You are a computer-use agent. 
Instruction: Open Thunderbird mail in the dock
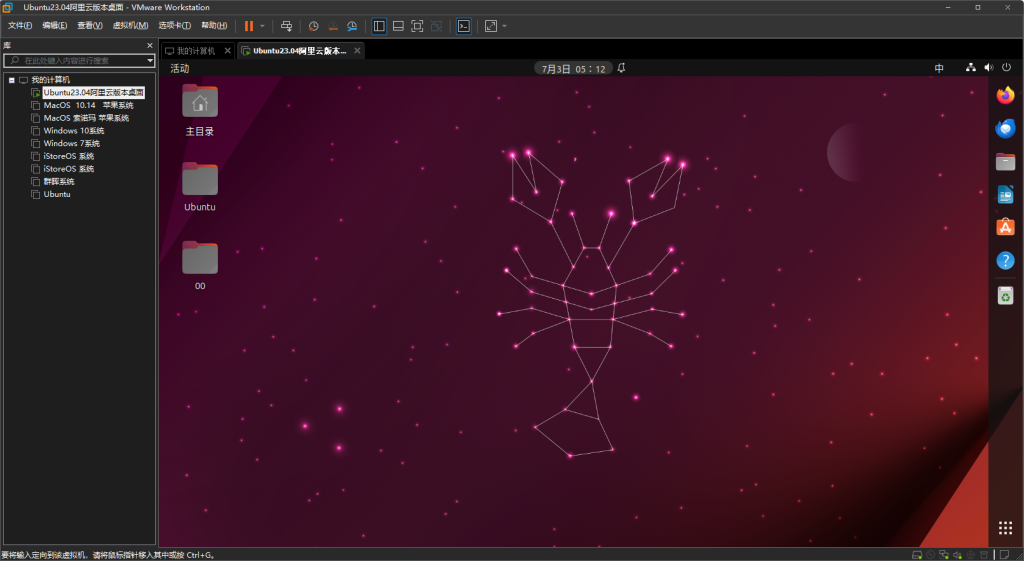coord(1005,128)
